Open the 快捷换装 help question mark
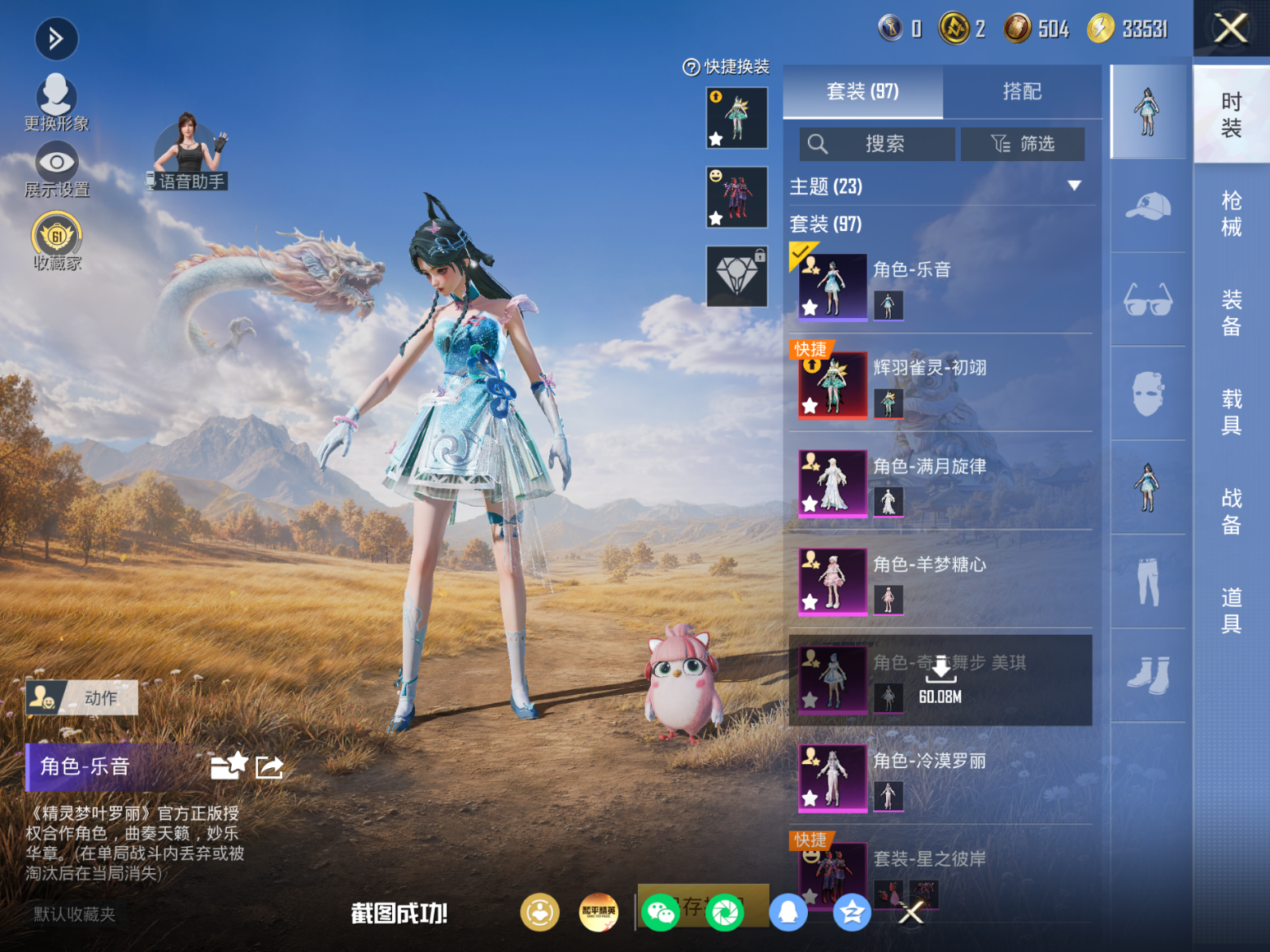This screenshot has width=1270, height=952. point(691,68)
